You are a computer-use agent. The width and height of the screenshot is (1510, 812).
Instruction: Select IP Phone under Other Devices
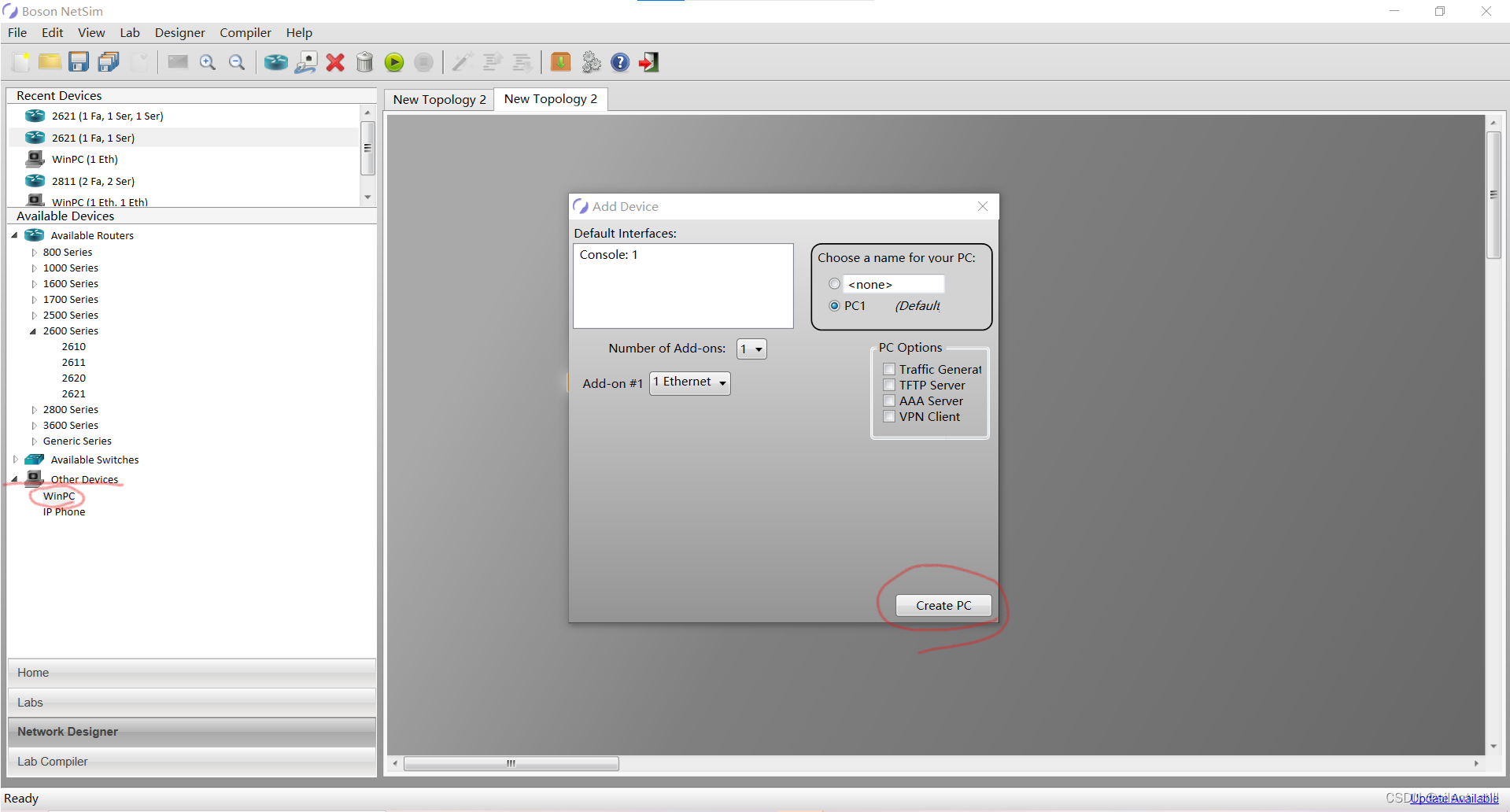tap(65, 512)
